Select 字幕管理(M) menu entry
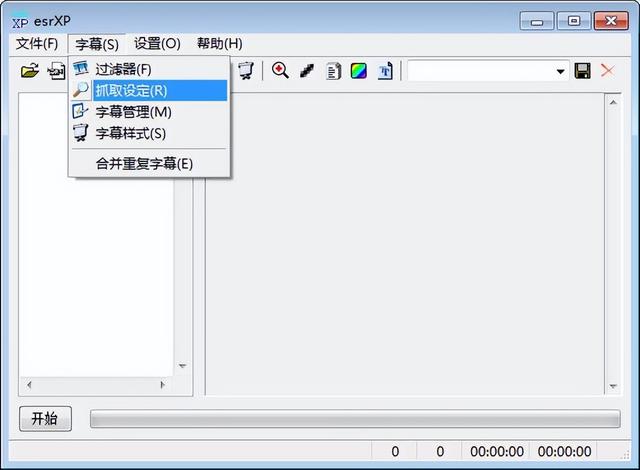Viewport: 640px width, 470px height. click(149, 112)
